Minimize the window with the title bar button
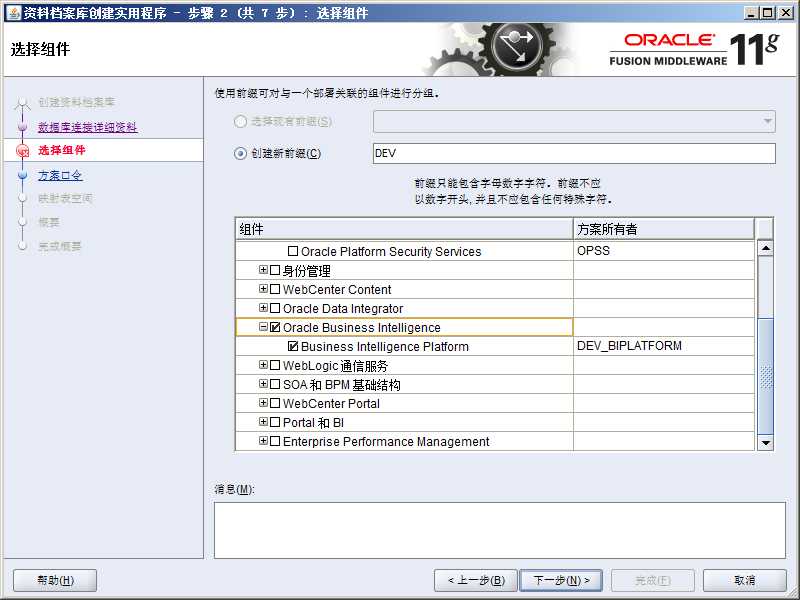This screenshot has height=600, width=800. [751, 13]
